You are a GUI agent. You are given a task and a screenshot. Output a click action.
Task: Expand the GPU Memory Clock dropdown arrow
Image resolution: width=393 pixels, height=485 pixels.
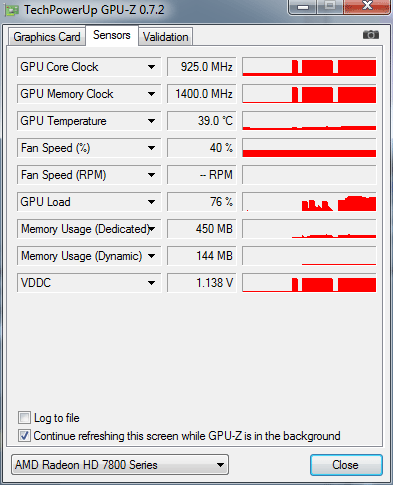pos(151,94)
